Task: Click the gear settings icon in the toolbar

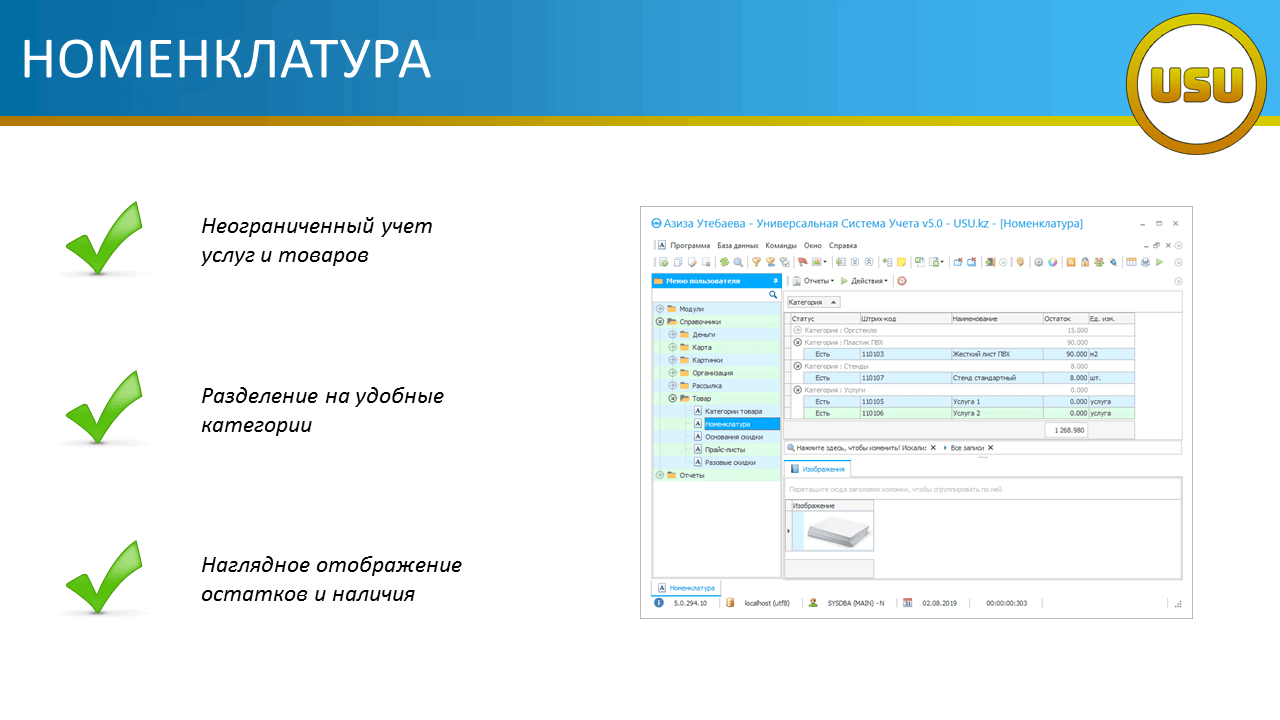Action: (1039, 263)
